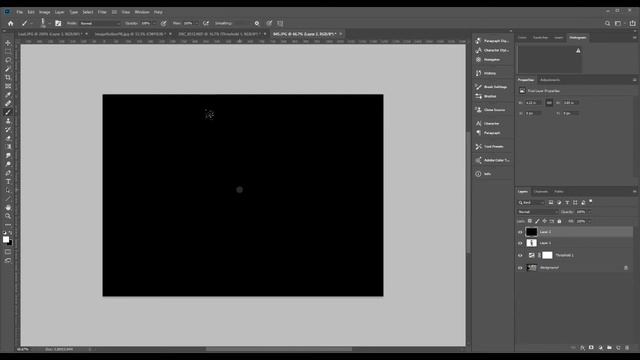The height and width of the screenshot is (360, 640).
Task: Select the Crop tool
Action: [8, 78]
